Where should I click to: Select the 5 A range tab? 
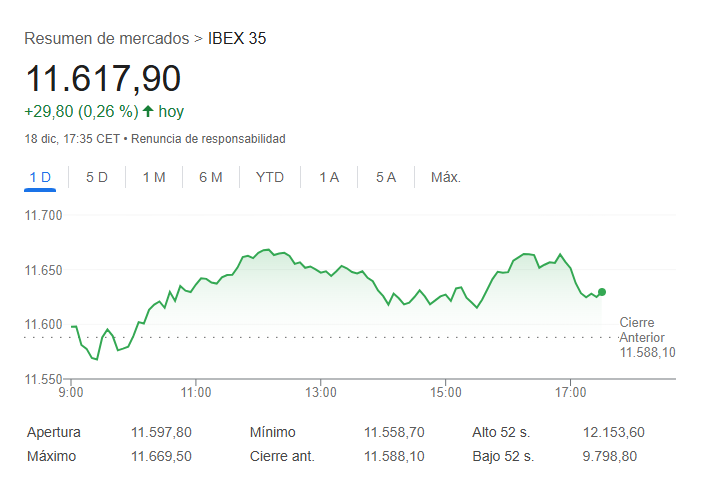(x=386, y=178)
